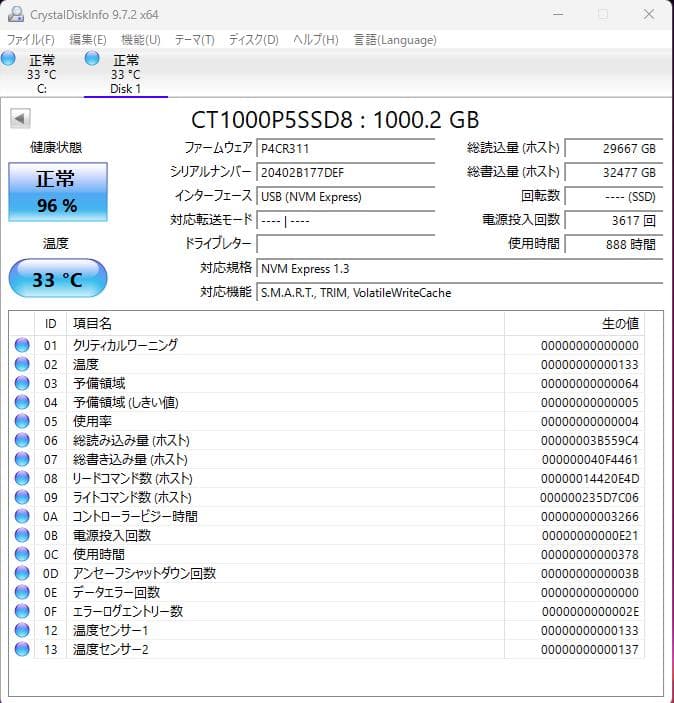Click raw value 0000000000003B
Viewport: 674px width, 703px height.
click(590, 573)
